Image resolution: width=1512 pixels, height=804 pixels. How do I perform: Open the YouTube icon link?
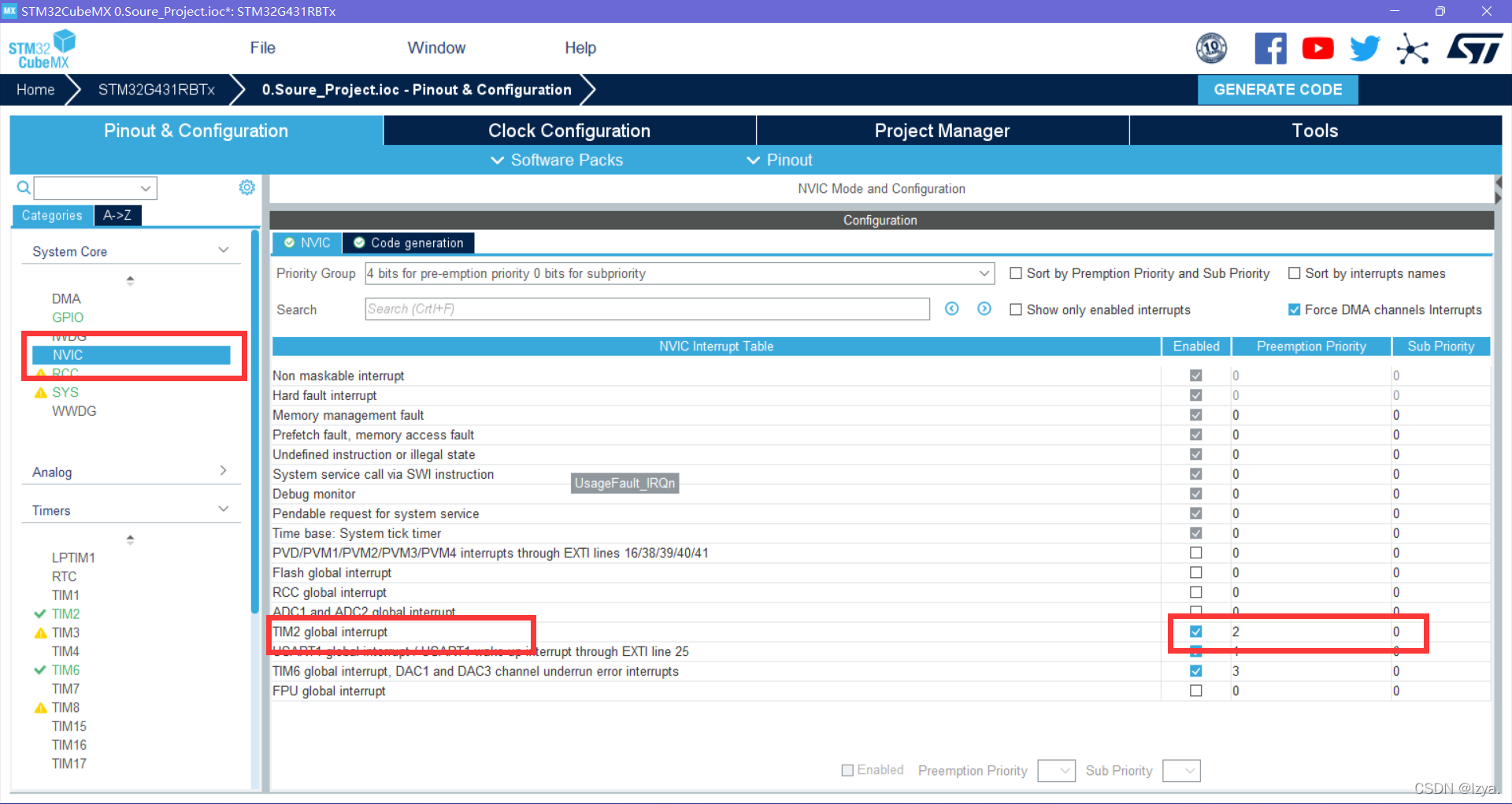pos(1317,49)
